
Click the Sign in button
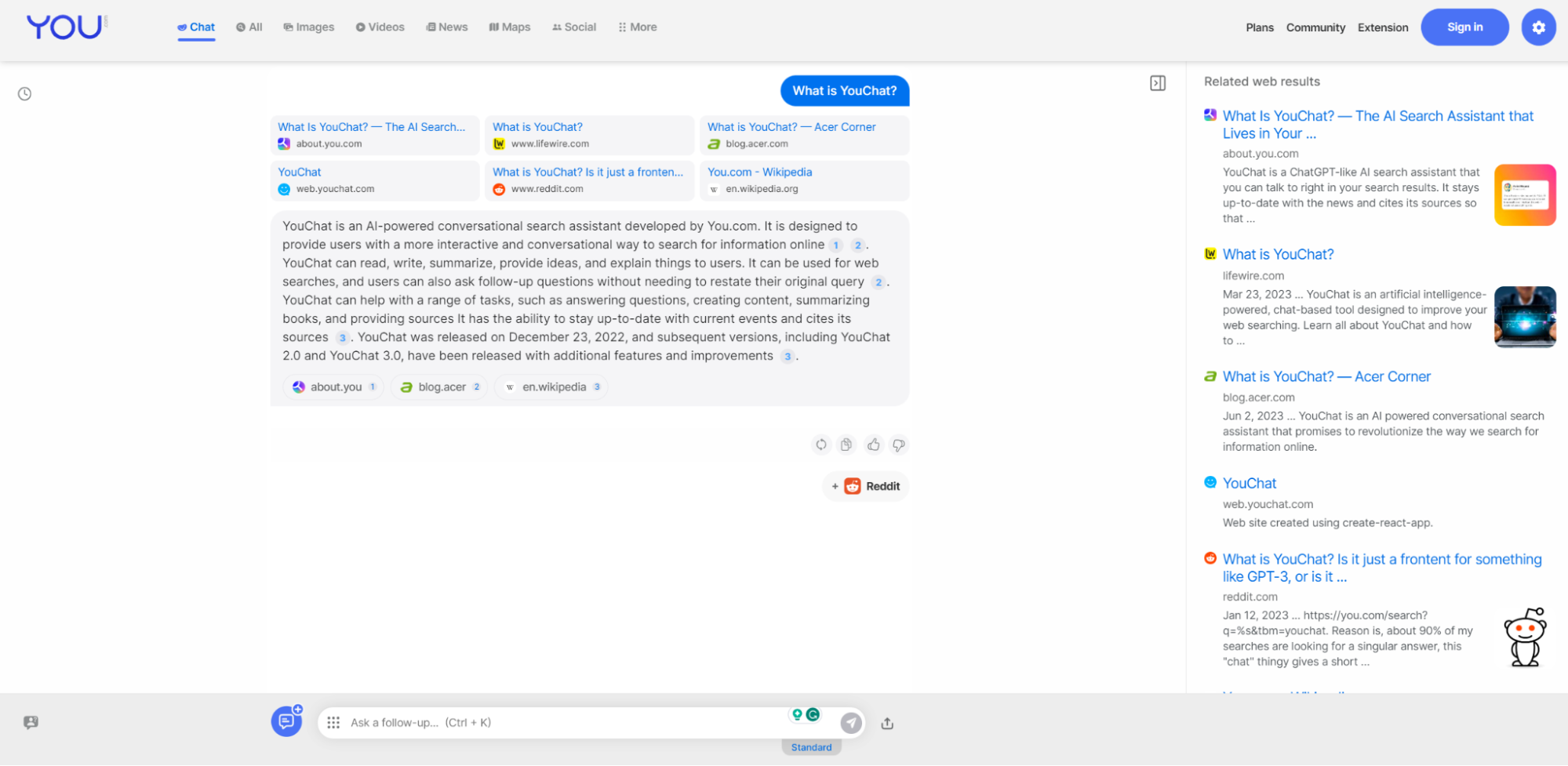coord(1464,27)
